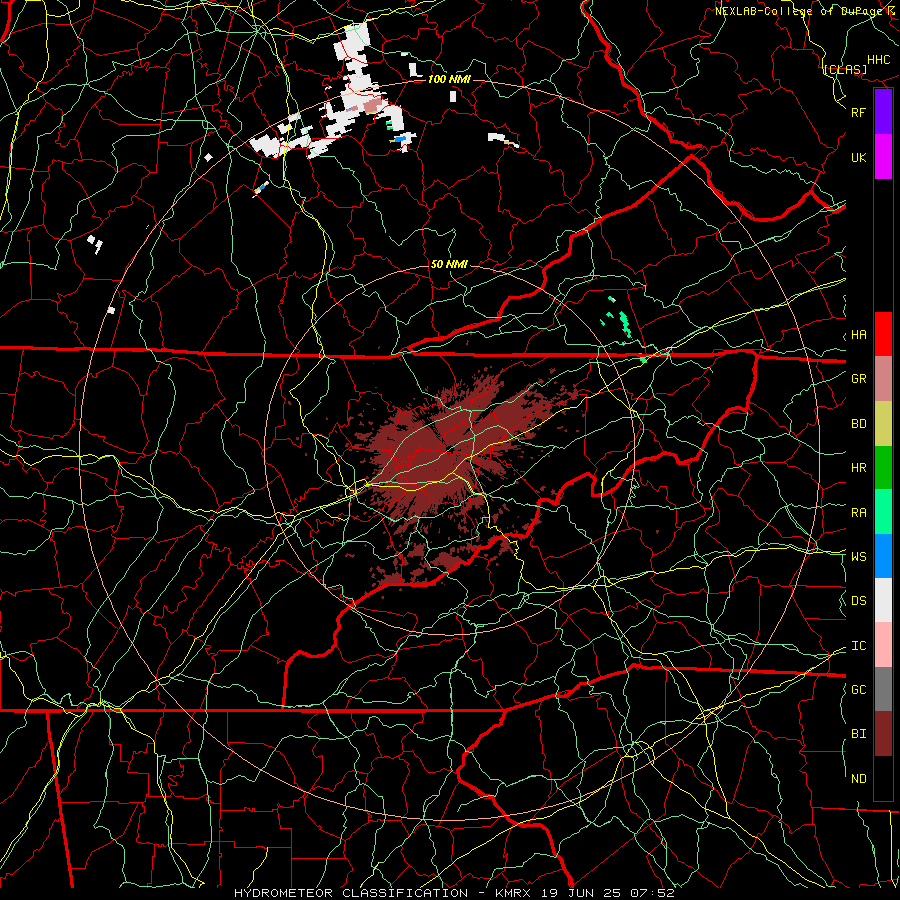This screenshot has width=900, height=900.
Task: Click the RF purple legend color swatch
Action: [883, 112]
